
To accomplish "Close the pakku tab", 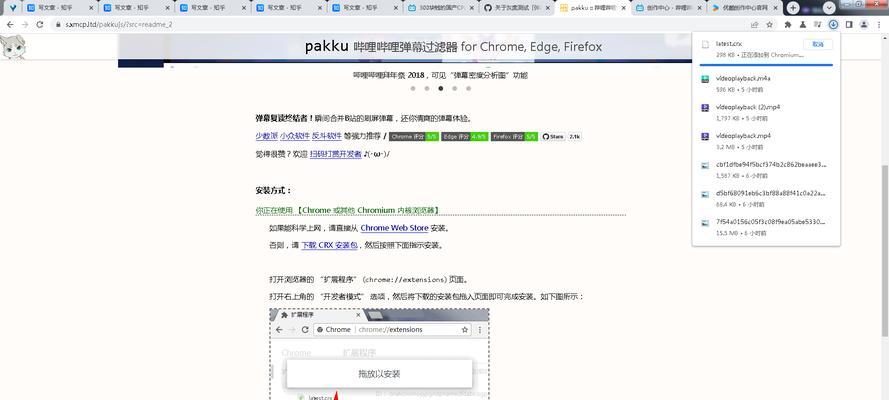I will click(624, 8).
